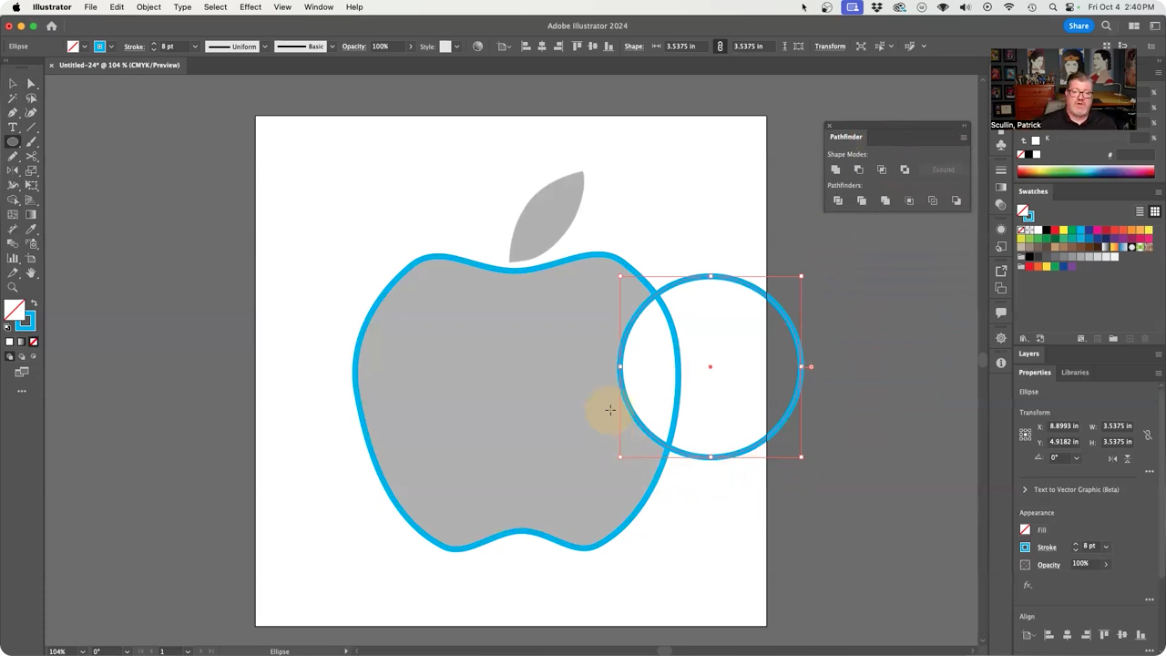The height and width of the screenshot is (656, 1167).
Task: Toggle default fill and stroke
Action: coord(8,328)
